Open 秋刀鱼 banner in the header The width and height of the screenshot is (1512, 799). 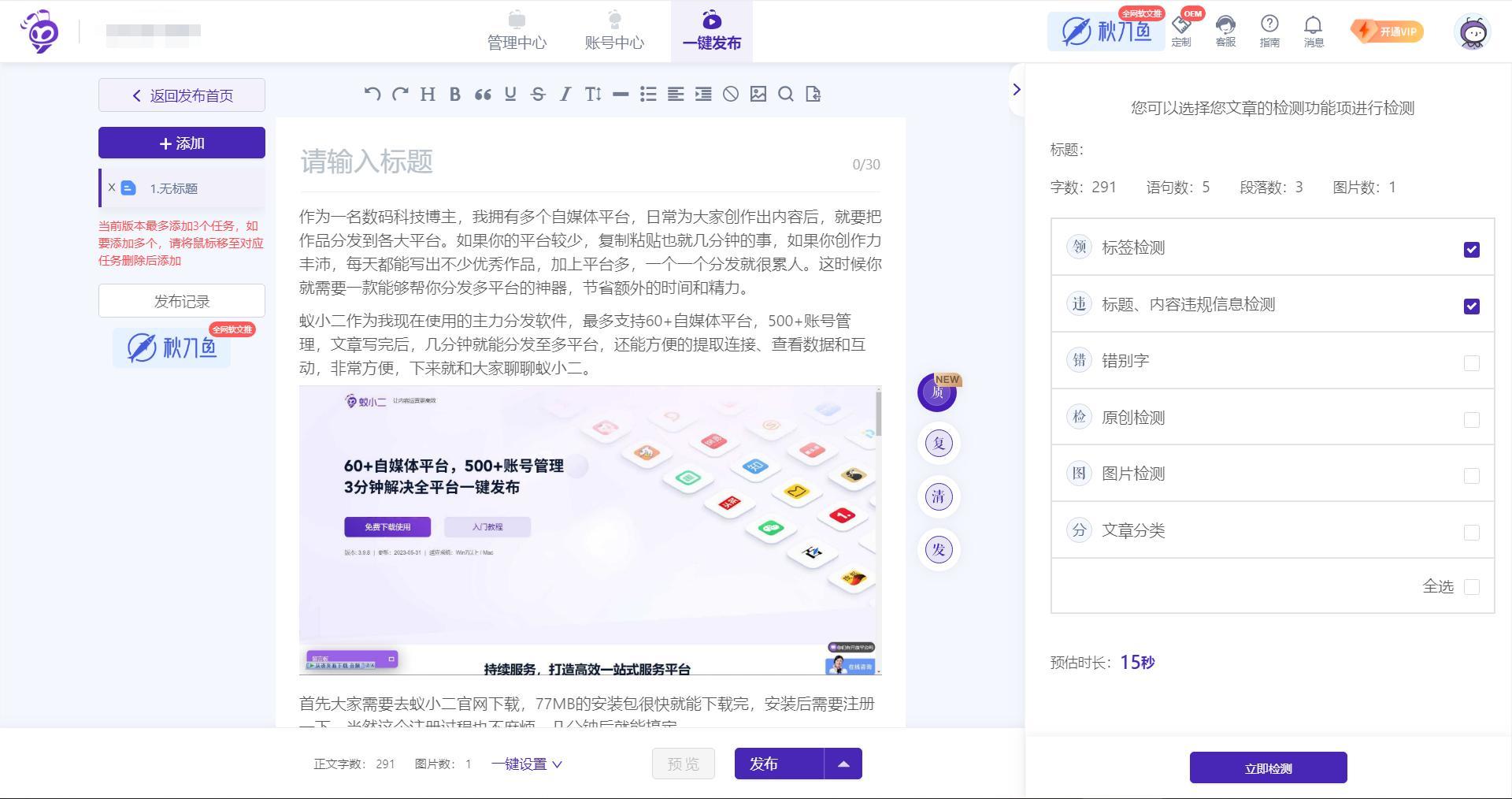1106,32
